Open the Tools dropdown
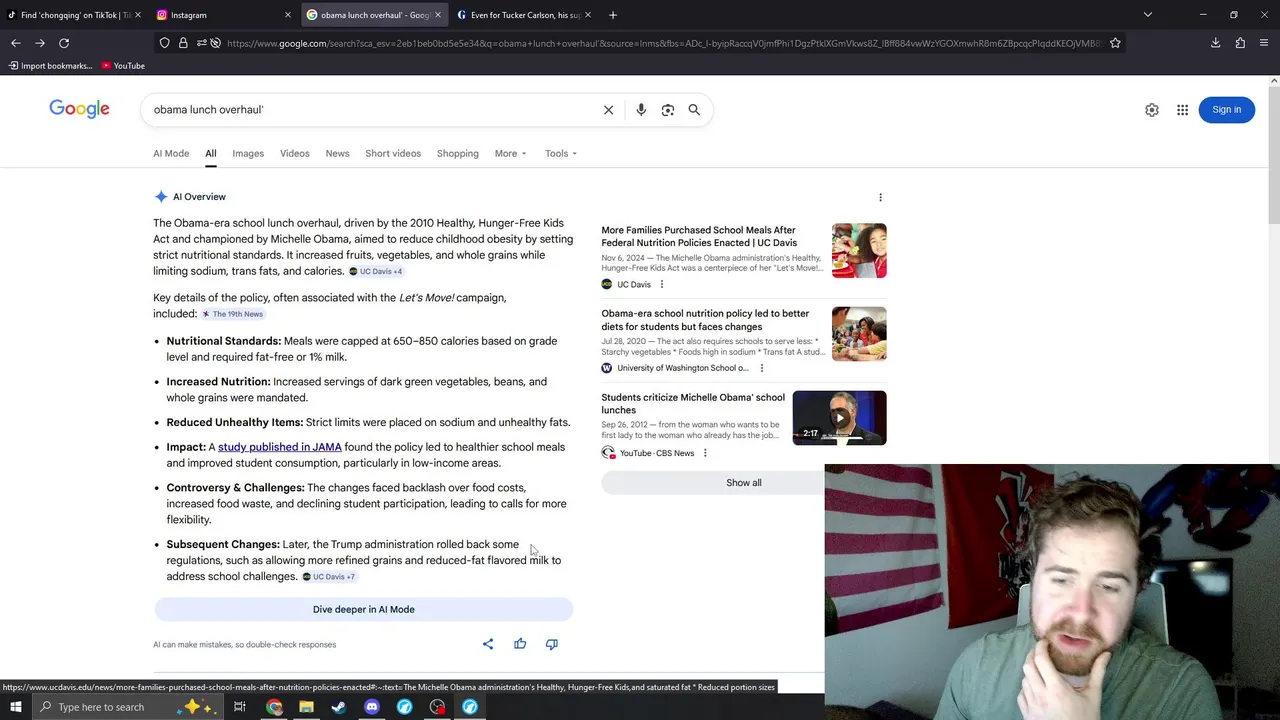The height and width of the screenshot is (720, 1280). click(561, 153)
